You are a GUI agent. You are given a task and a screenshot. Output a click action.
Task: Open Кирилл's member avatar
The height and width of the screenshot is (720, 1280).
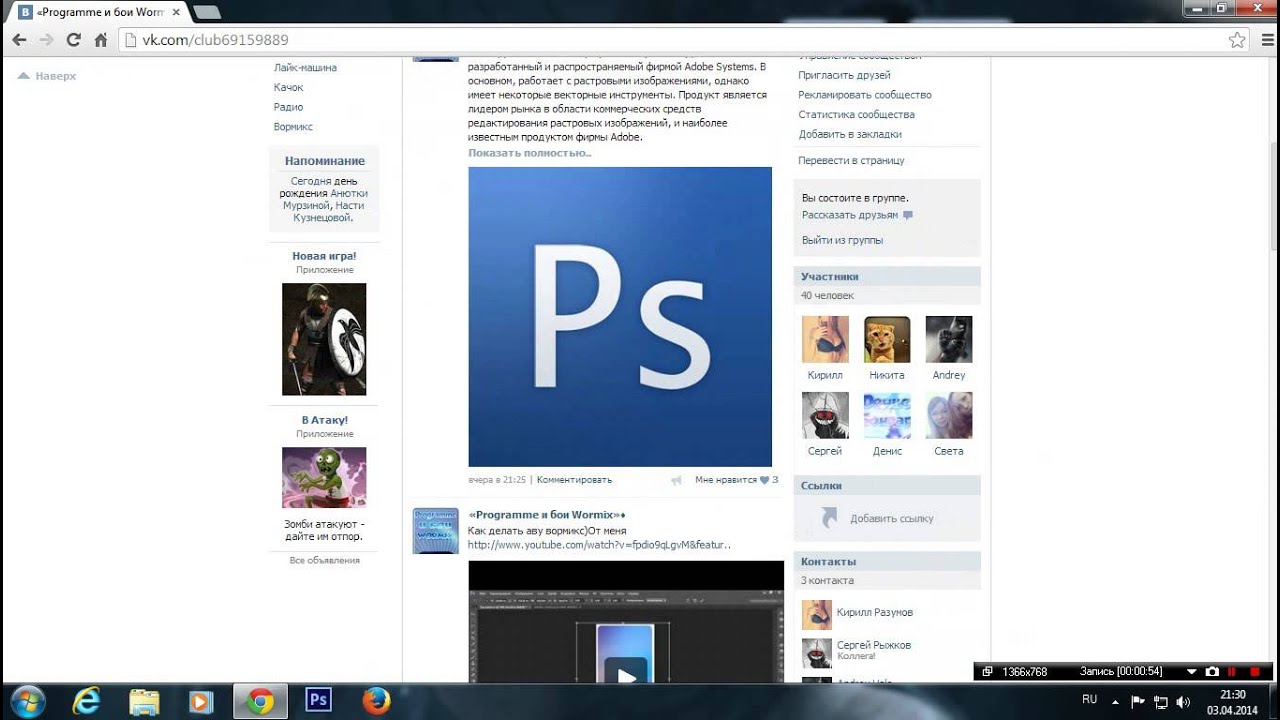click(x=825, y=339)
